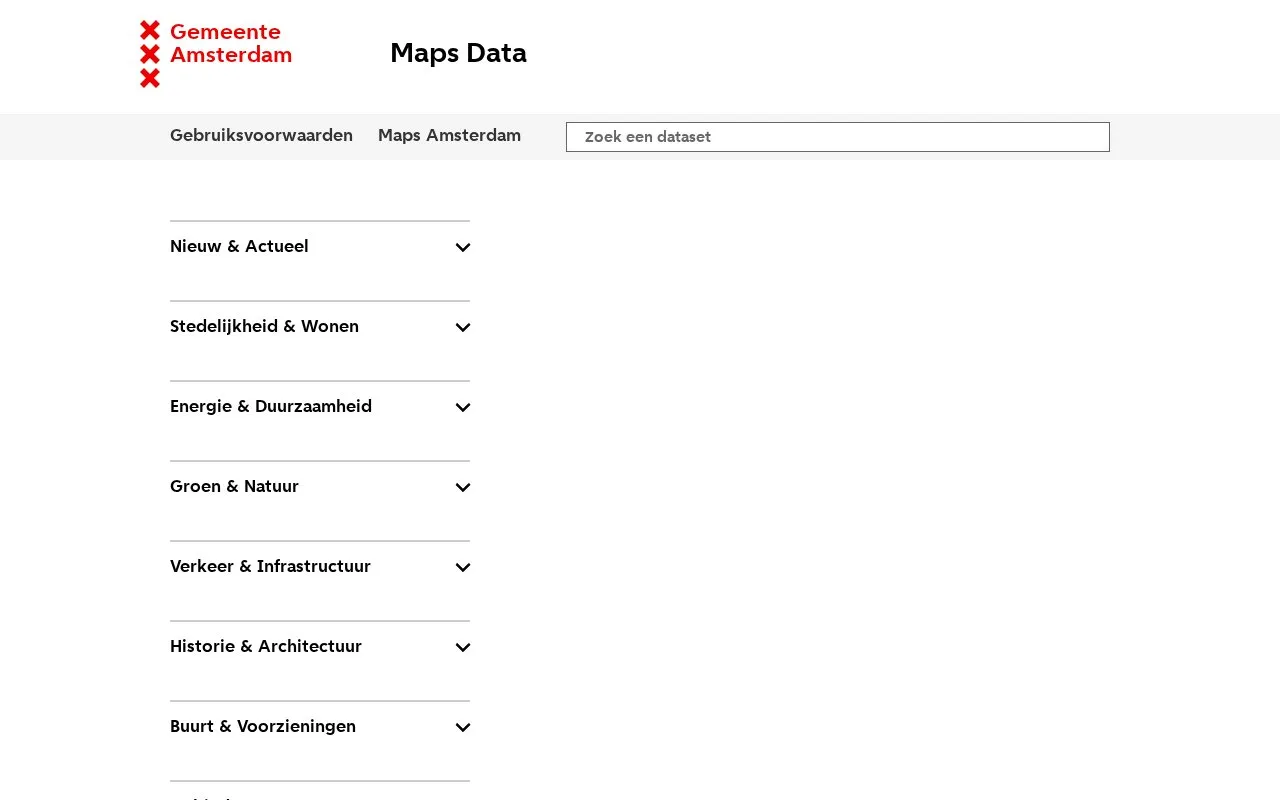This screenshot has height=800, width=1280.
Task: Expand the Nieuw & Actueel chevron
Action: [x=463, y=247]
